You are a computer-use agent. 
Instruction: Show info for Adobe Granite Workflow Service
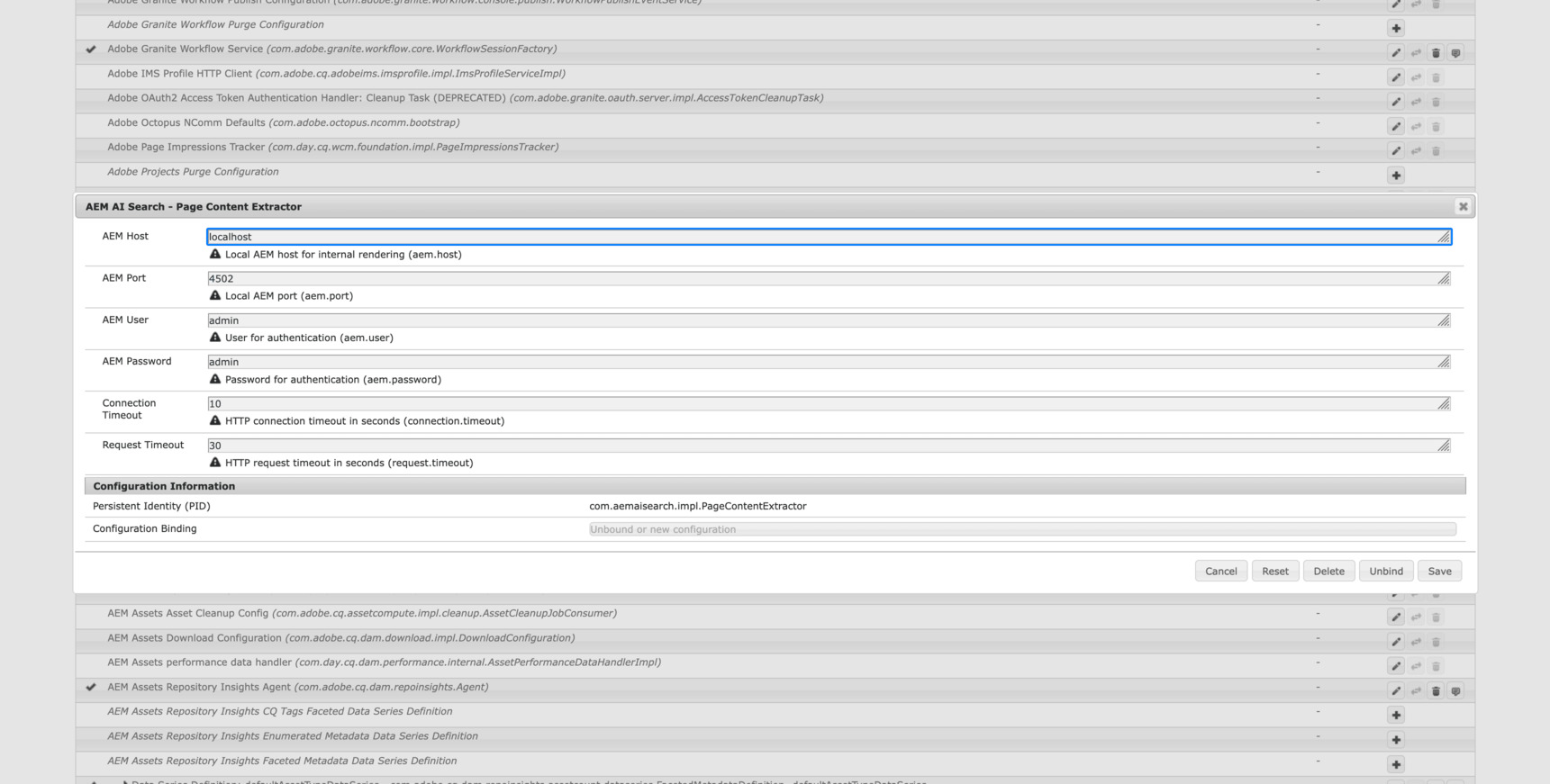tap(1455, 53)
